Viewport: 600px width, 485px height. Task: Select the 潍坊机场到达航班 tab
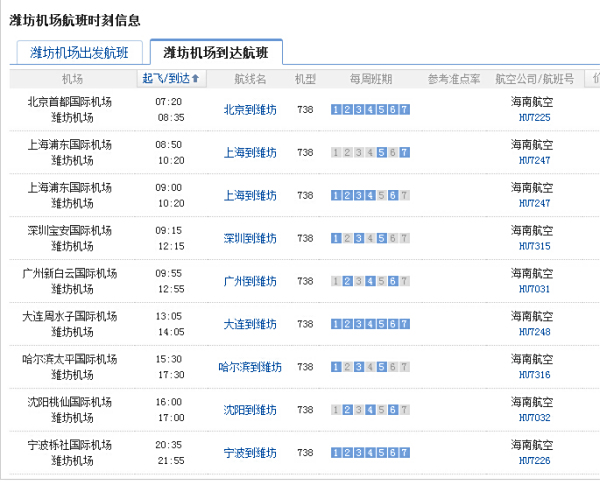(x=216, y=53)
